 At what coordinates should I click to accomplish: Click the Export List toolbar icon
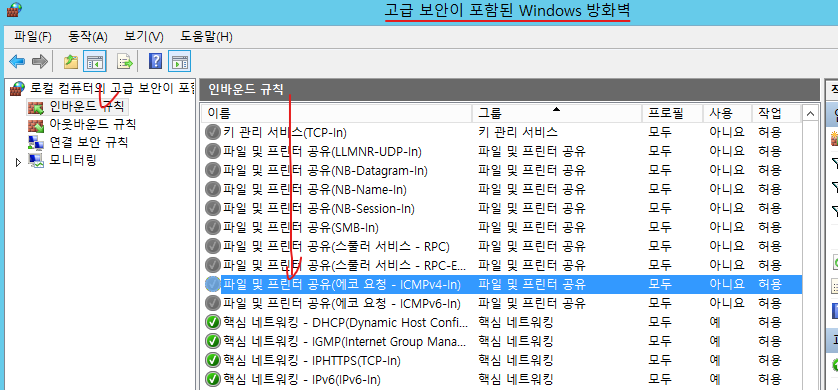pyautogui.click(x=125, y=62)
